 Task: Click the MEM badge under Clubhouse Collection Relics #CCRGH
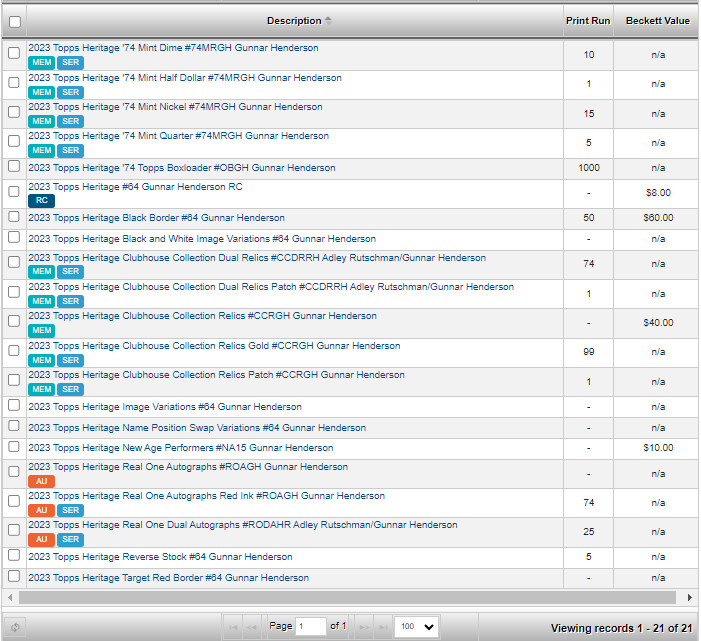click(42, 330)
